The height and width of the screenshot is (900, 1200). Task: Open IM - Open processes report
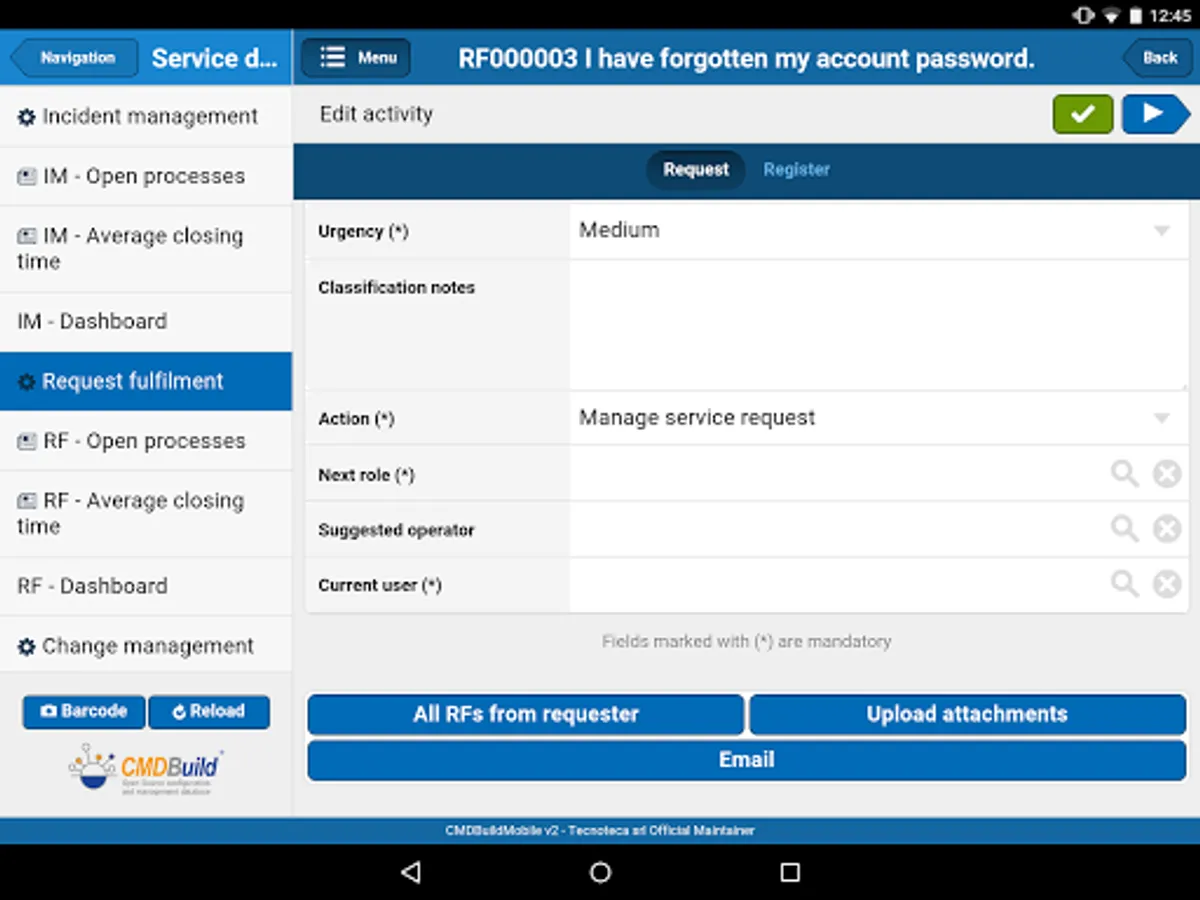[146, 177]
